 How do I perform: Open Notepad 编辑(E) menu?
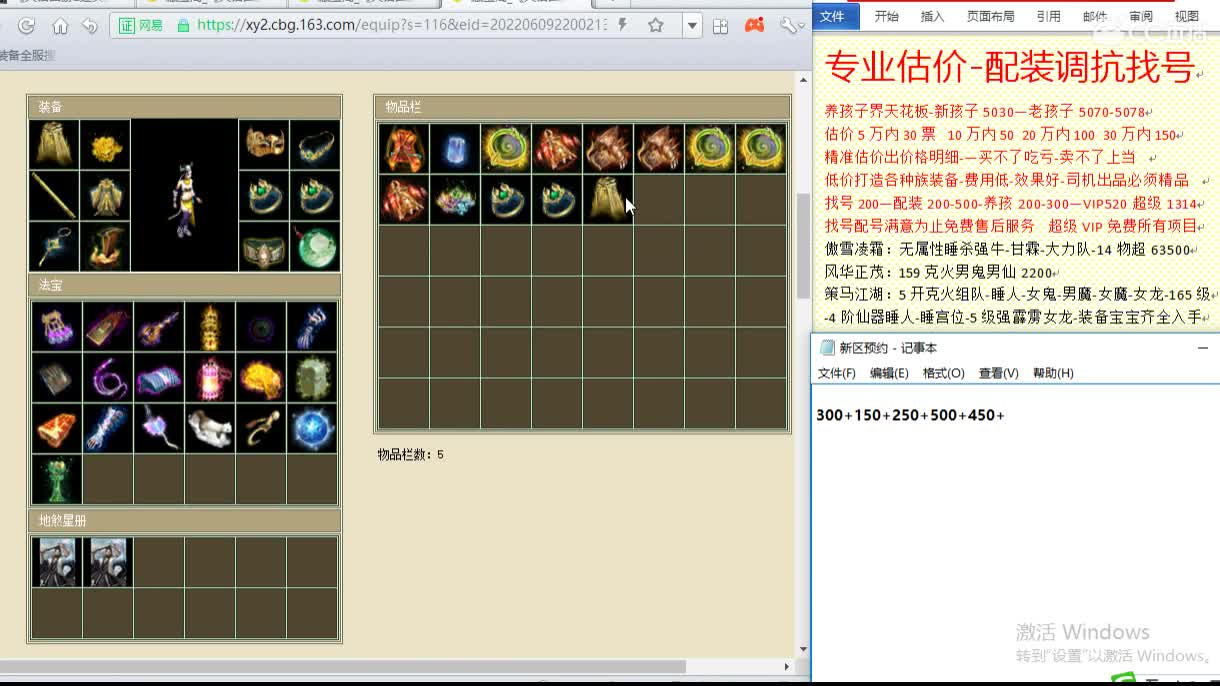click(x=889, y=373)
